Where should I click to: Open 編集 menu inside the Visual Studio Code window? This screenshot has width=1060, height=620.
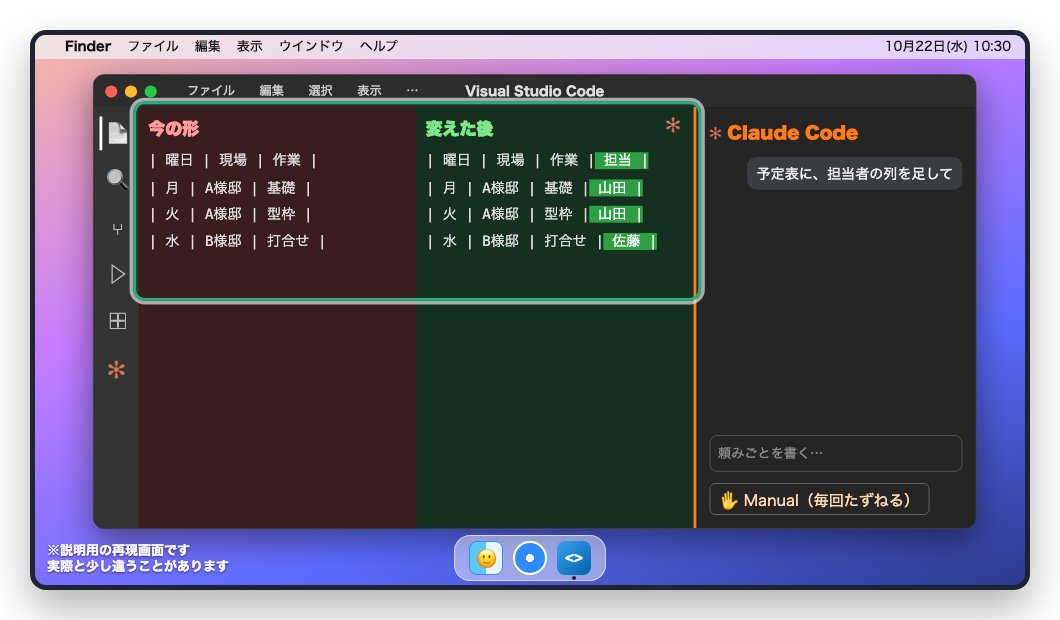tap(272, 91)
